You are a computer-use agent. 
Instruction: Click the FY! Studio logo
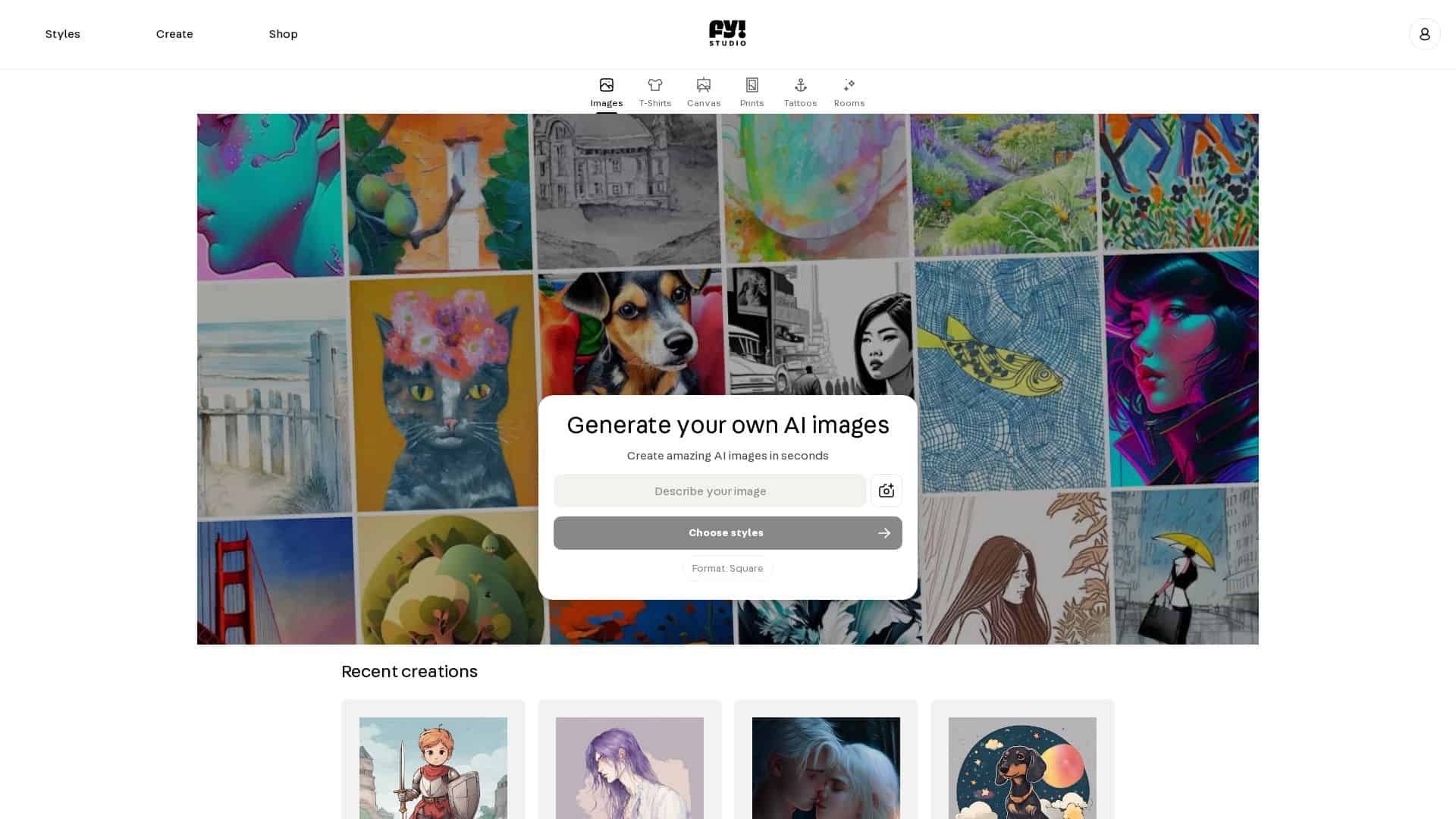pos(727,33)
